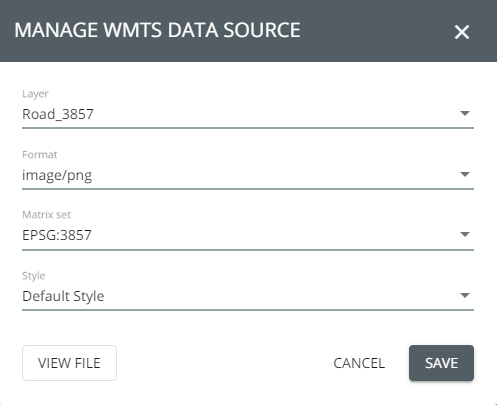Click the dialog title text
The image size is (497, 405).
157,30
